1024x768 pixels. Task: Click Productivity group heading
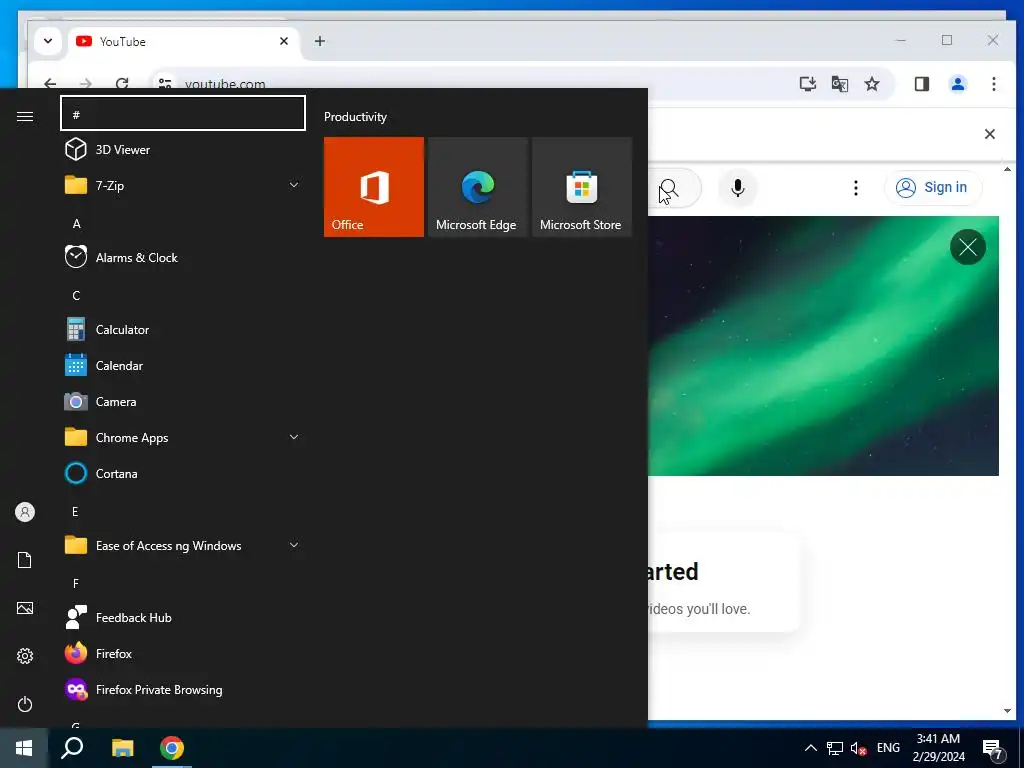tap(355, 117)
